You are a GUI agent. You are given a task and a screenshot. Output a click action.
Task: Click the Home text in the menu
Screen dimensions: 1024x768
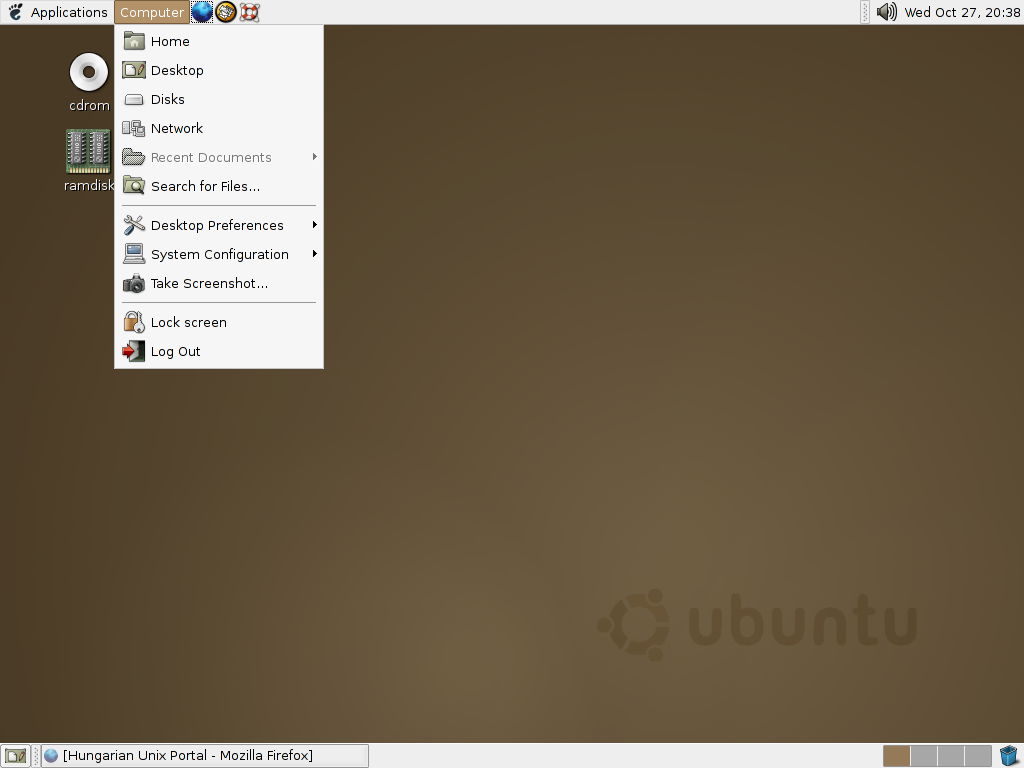click(170, 41)
